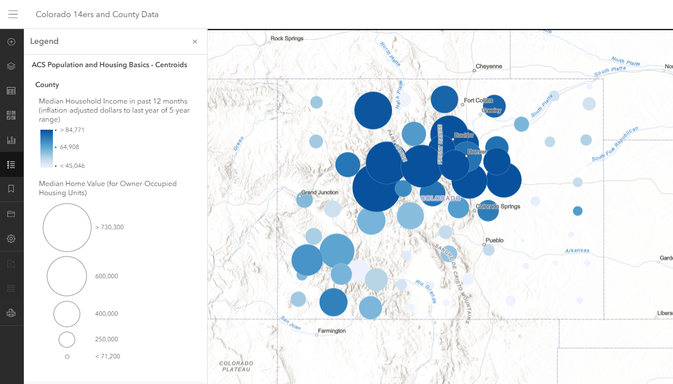Select the county circle near Grand Junction

click(x=304, y=199)
